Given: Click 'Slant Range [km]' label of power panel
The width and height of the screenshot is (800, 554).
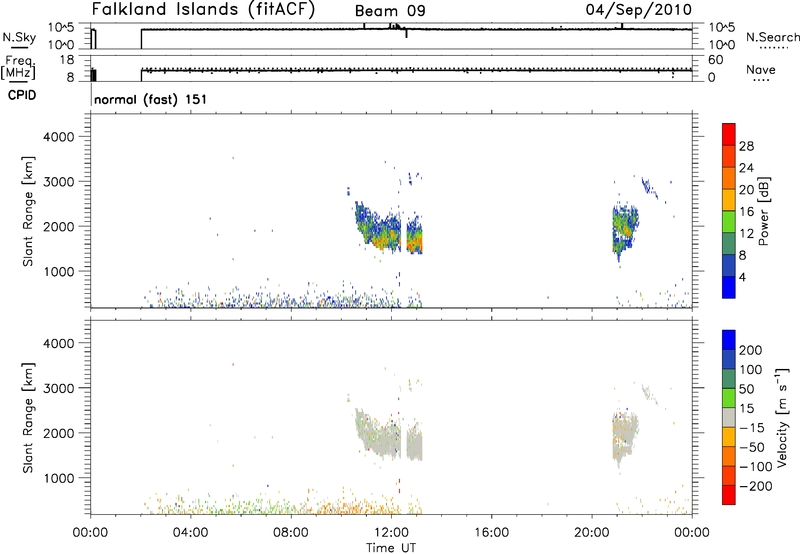Looking at the screenshot, I should pyautogui.click(x=28, y=211).
